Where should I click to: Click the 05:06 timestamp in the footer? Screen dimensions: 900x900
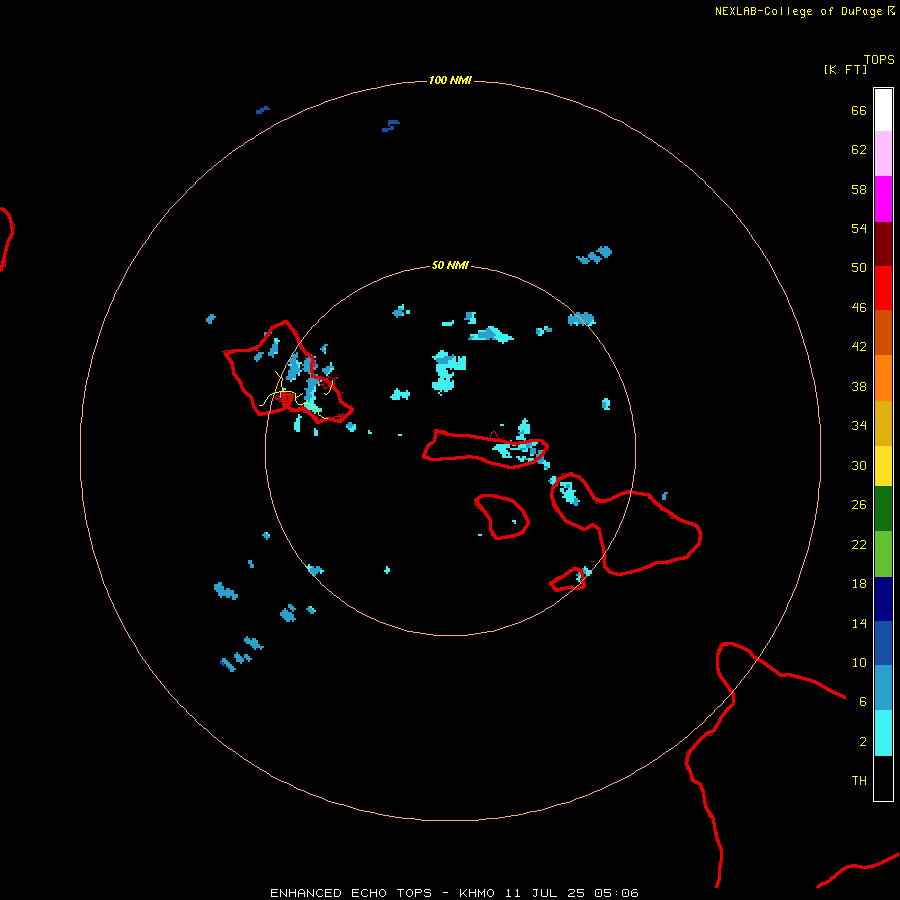click(616, 893)
